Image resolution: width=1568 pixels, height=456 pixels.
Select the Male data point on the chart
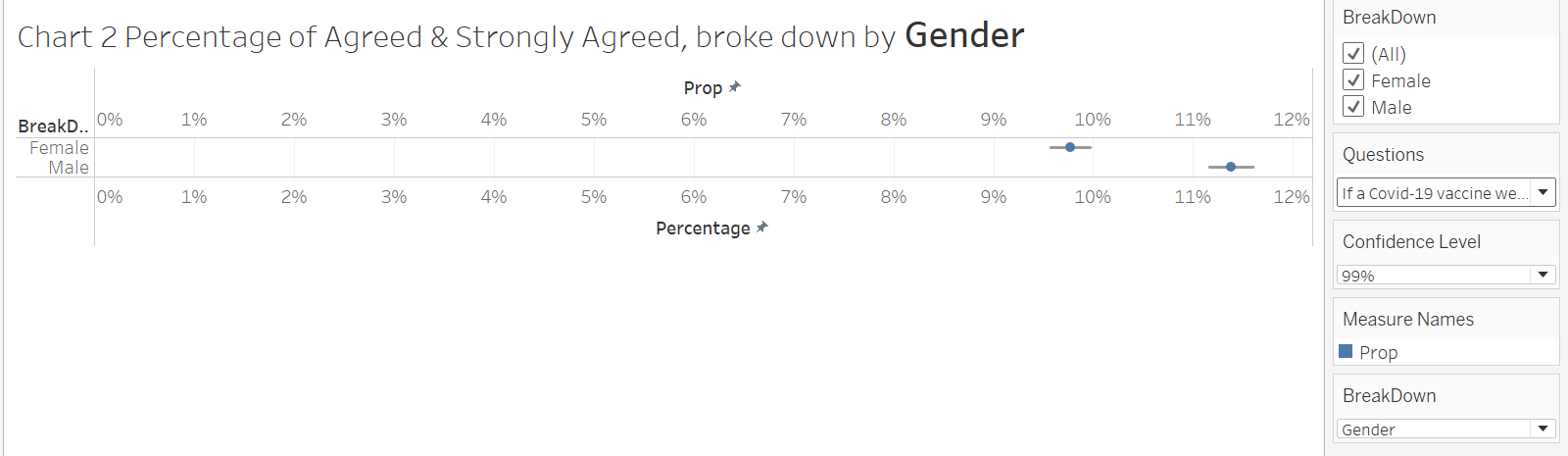[1231, 167]
